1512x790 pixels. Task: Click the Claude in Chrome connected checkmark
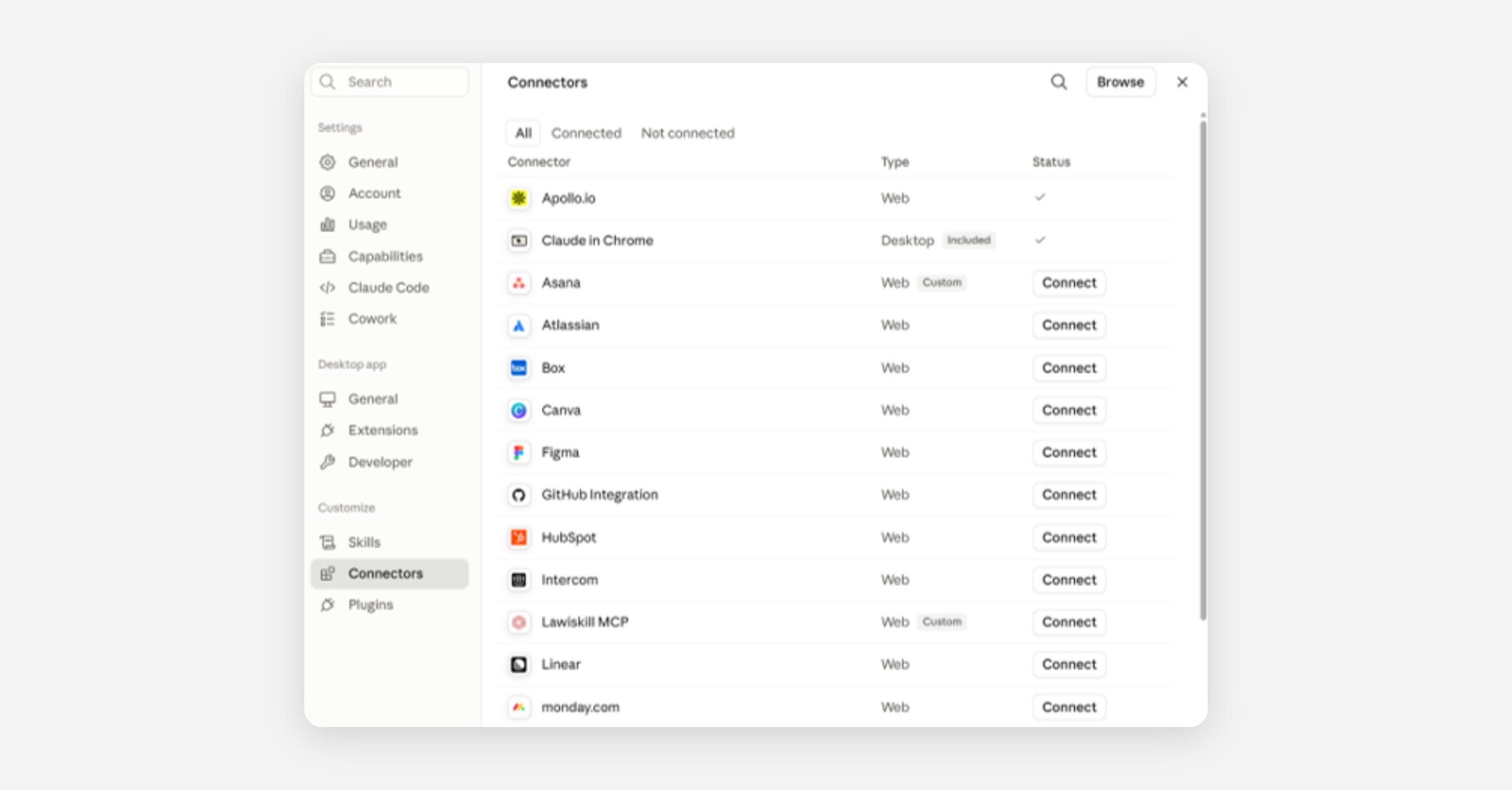[x=1040, y=240]
